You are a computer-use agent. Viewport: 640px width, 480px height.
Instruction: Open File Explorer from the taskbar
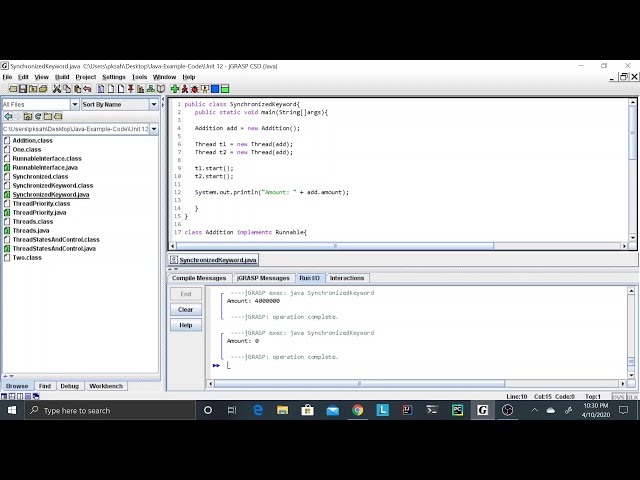[x=282, y=410]
